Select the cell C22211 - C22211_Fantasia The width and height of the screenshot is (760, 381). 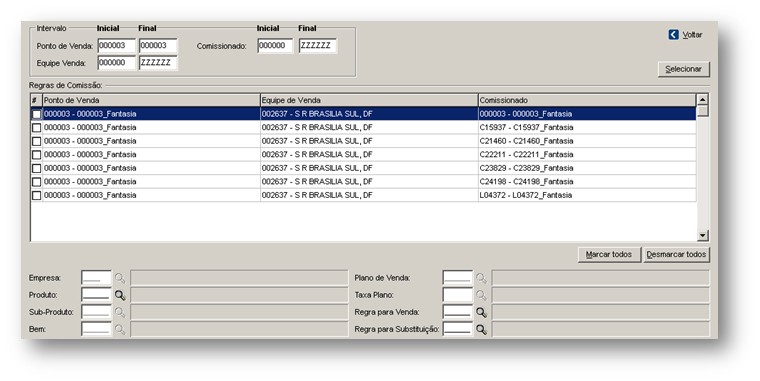pos(587,155)
